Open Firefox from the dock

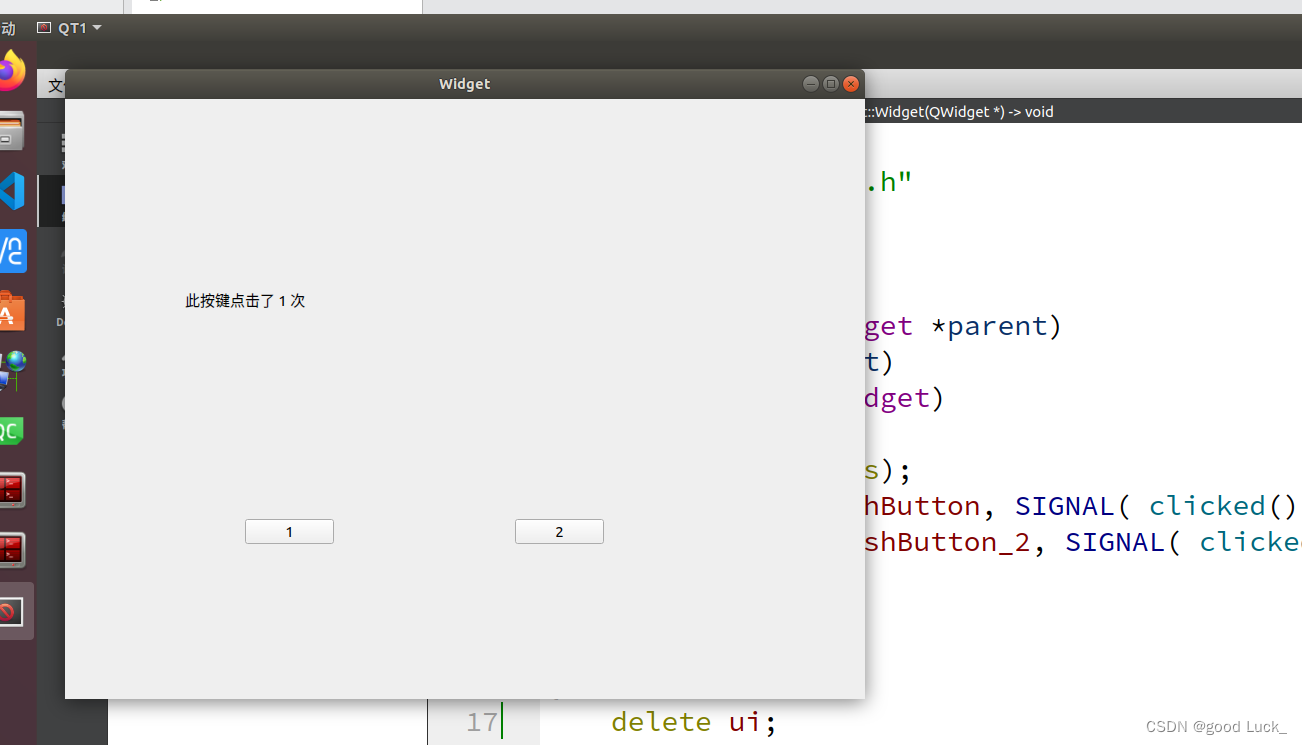[10, 71]
